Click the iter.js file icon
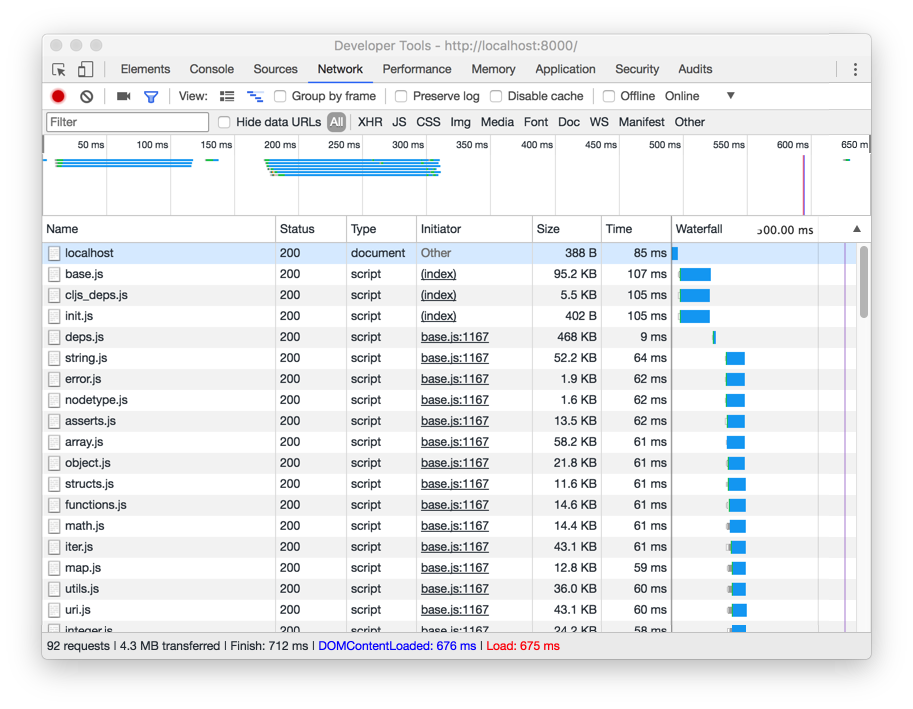Image resolution: width=913 pixels, height=709 pixels. tap(54, 547)
